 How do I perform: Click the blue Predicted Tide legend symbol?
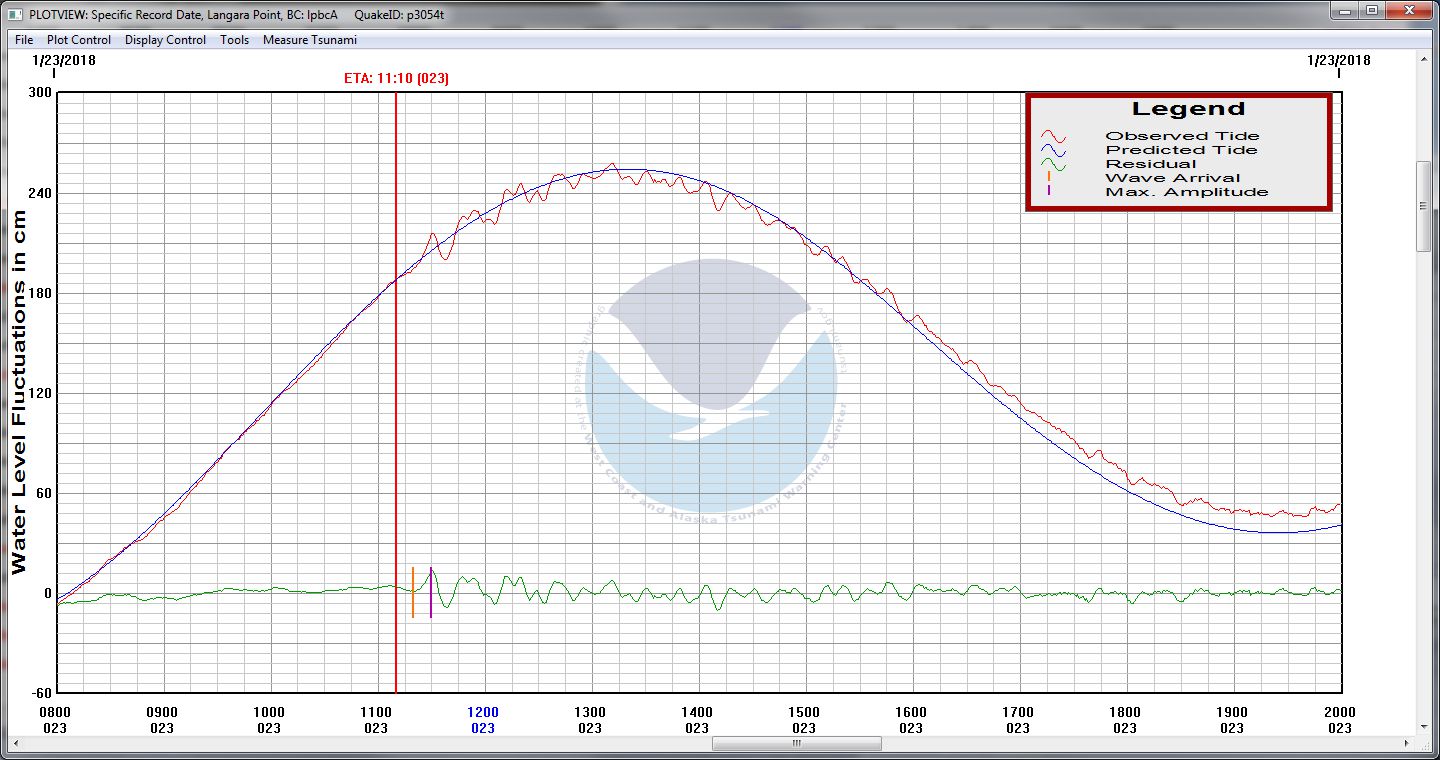pyautogui.click(x=1053, y=151)
